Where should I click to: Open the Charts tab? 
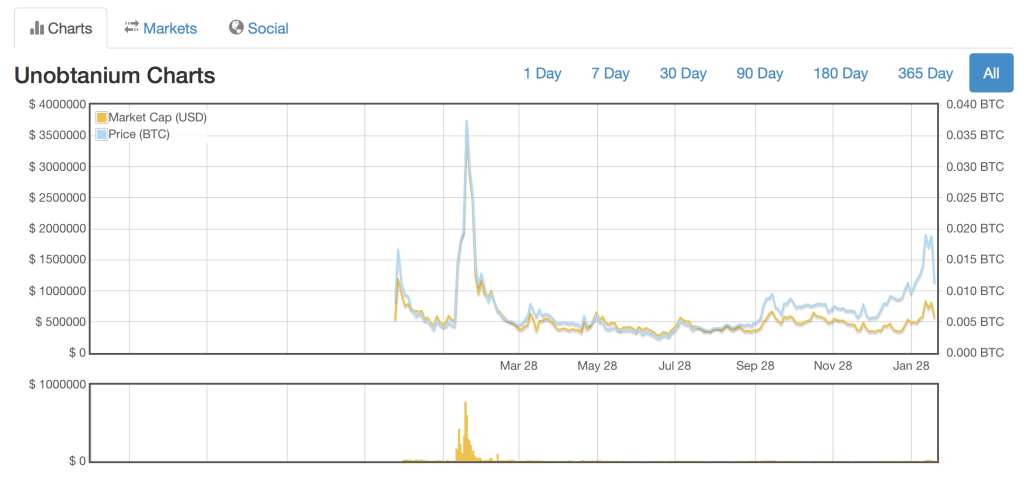coord(61,29)
